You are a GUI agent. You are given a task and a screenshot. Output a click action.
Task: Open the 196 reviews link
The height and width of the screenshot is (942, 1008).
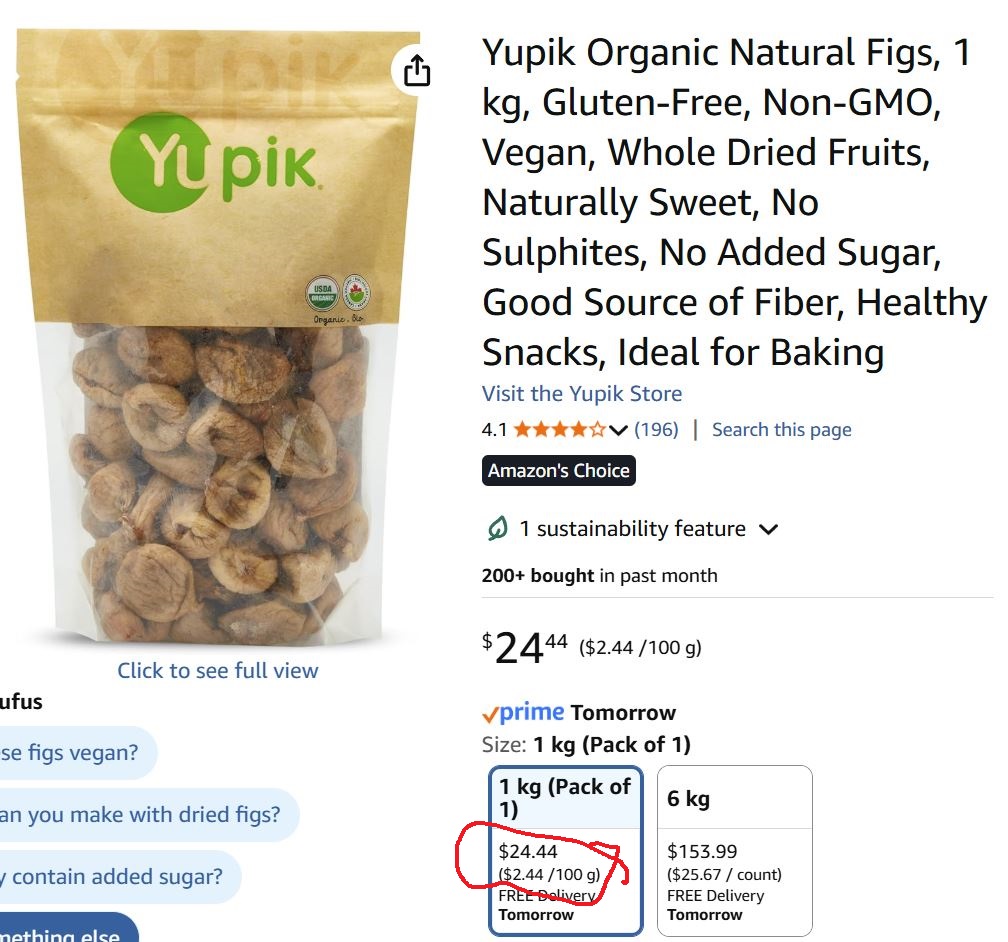(x=656, y=430)
